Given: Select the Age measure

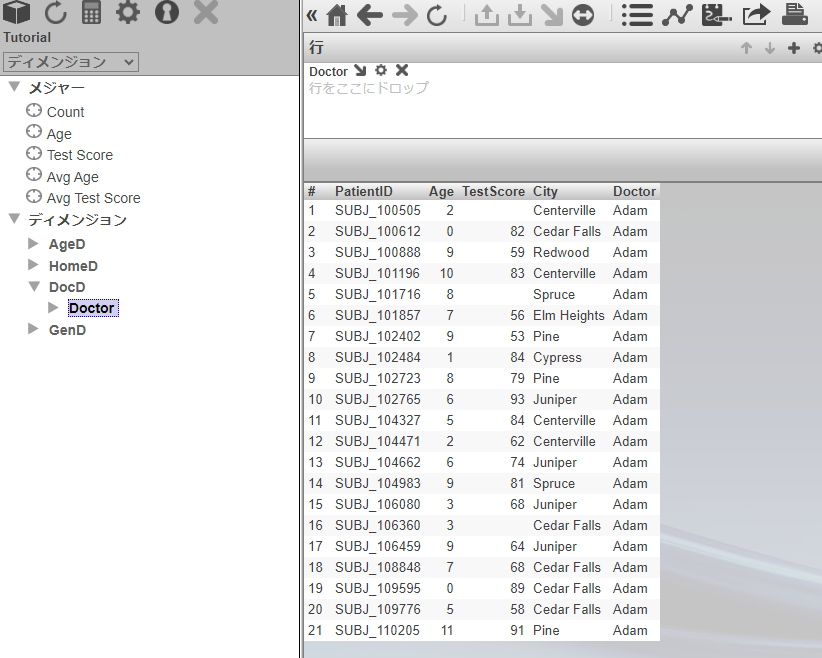Looking at the screenshot, I should (x=59, y=134).
